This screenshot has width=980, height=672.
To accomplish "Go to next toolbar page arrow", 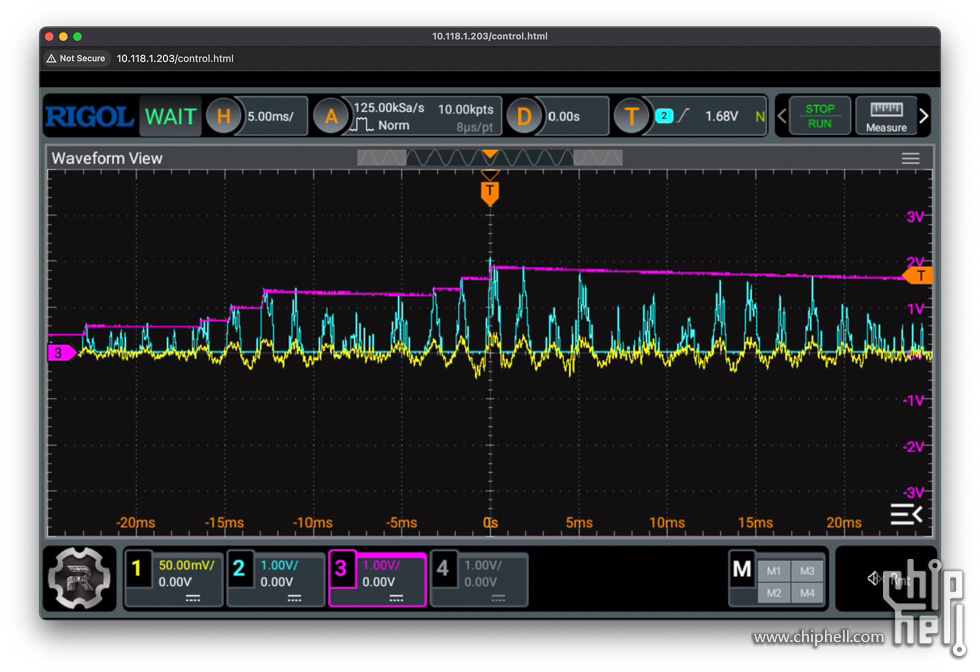I will tap(924, 116).
